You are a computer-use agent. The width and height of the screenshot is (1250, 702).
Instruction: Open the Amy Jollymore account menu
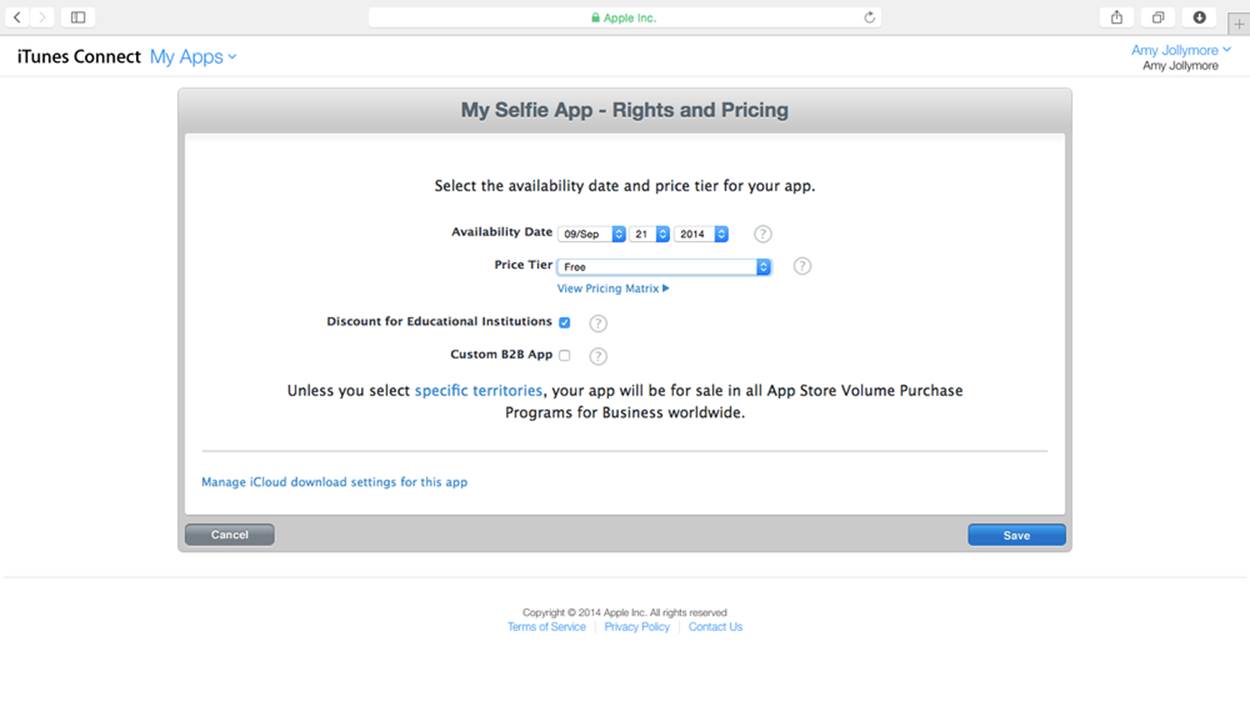click(x=1180, y=50)
